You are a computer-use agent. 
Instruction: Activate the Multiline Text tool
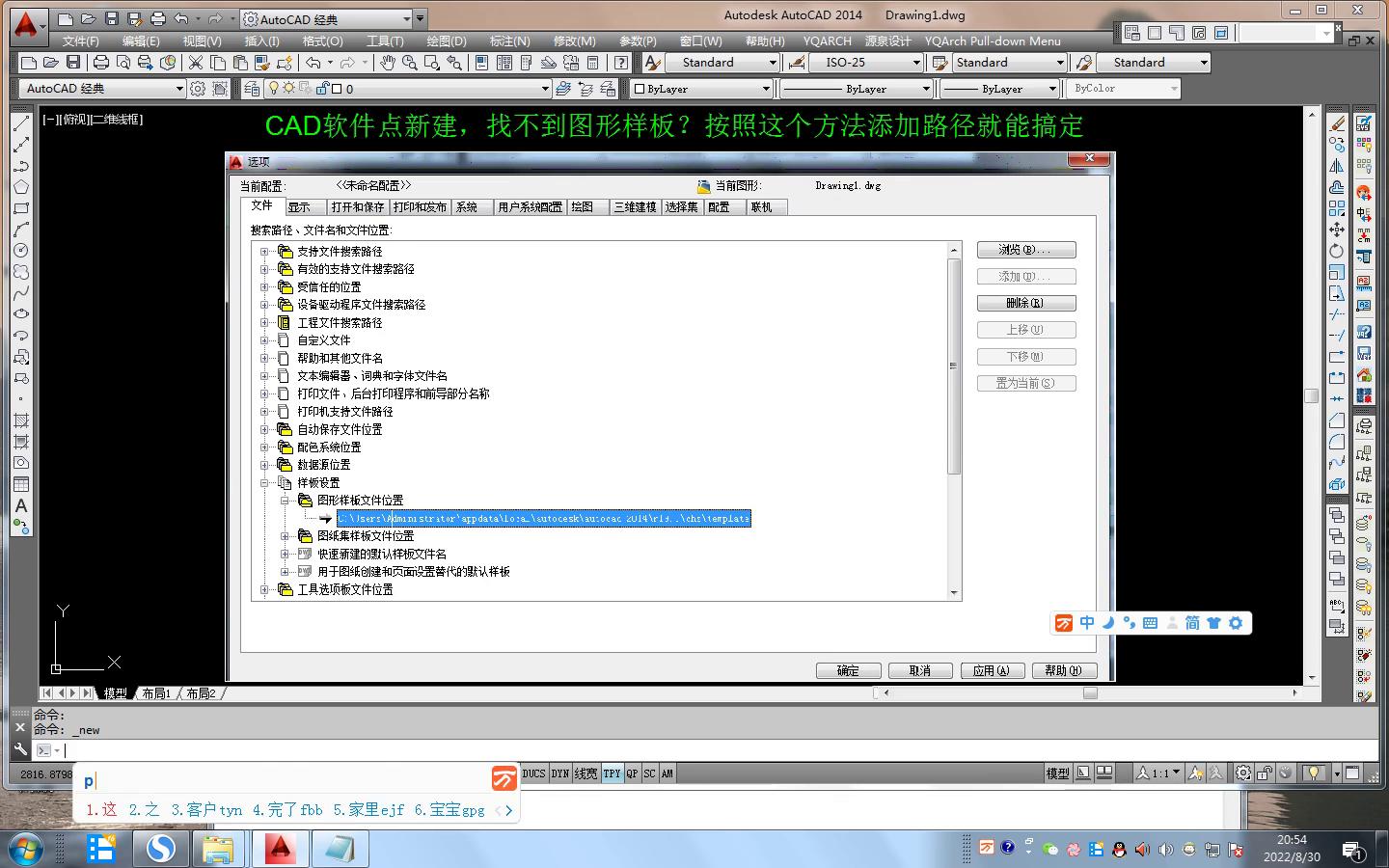(x=21, y=505)
